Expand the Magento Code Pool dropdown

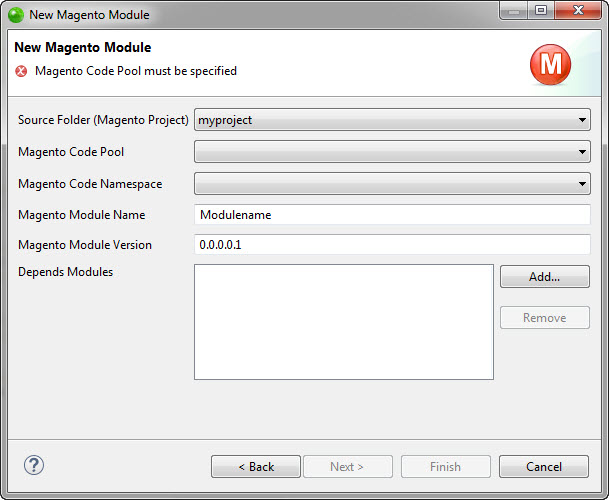coord(392,152)
